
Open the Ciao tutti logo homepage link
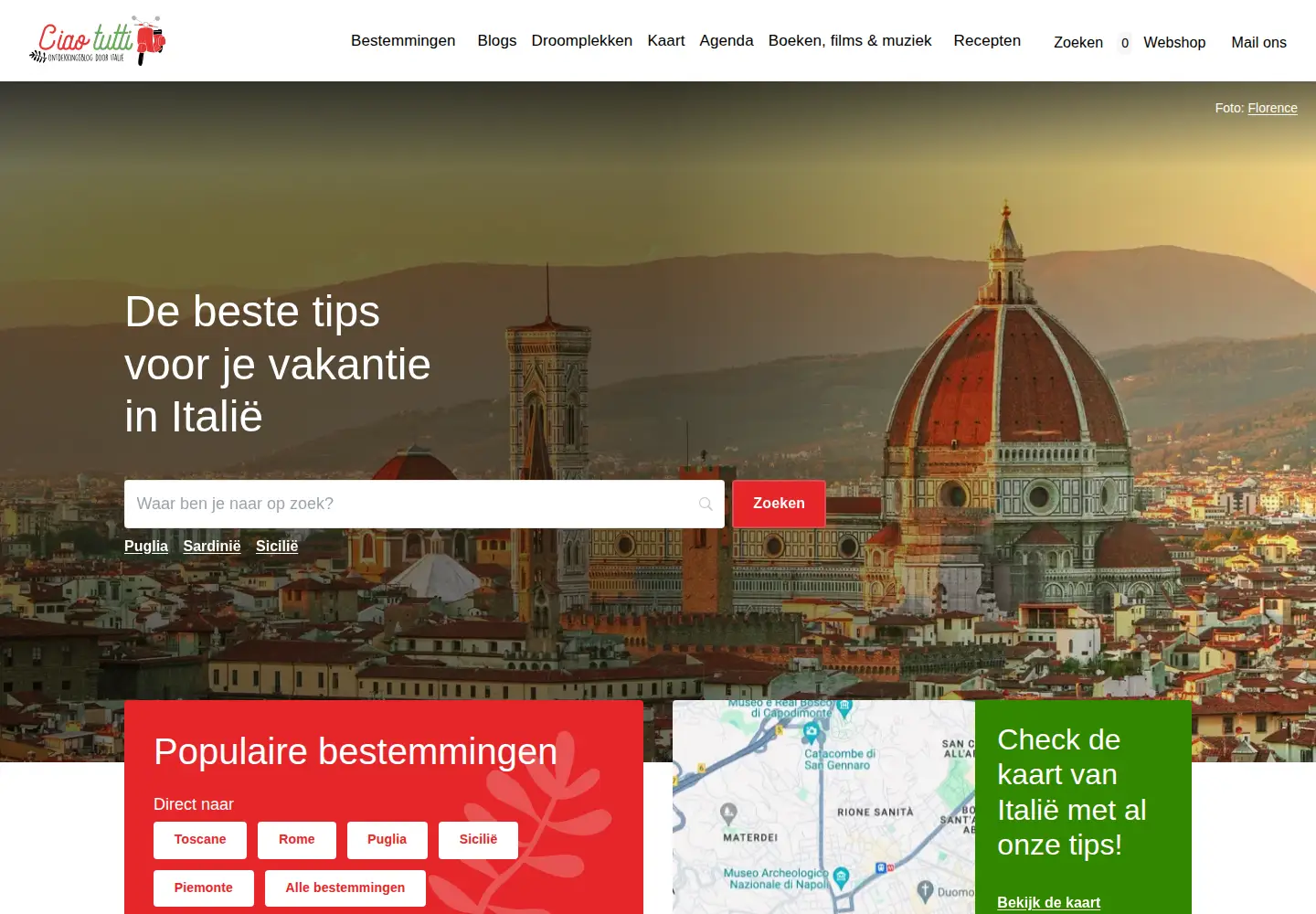pyautogui.click(x=97, y=41)
